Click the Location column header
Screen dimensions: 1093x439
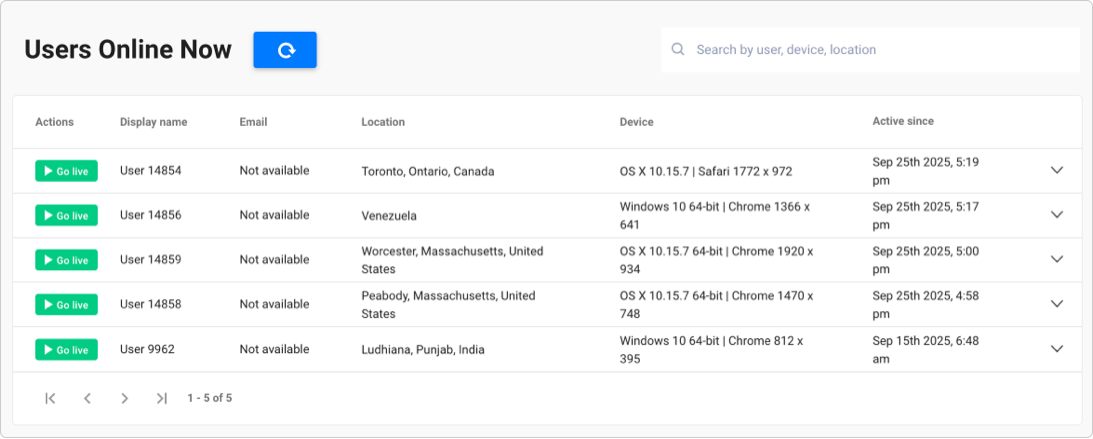tap(383, 122)
